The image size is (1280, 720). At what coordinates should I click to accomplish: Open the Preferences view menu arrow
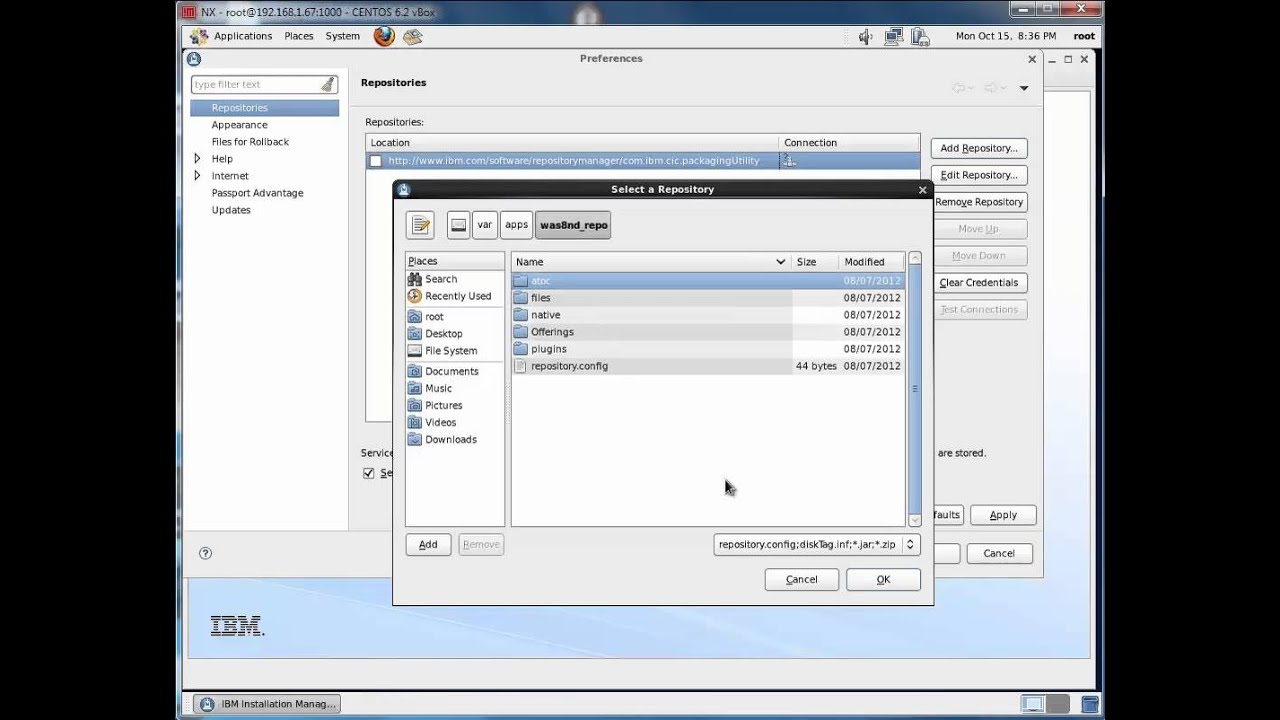1024,88
